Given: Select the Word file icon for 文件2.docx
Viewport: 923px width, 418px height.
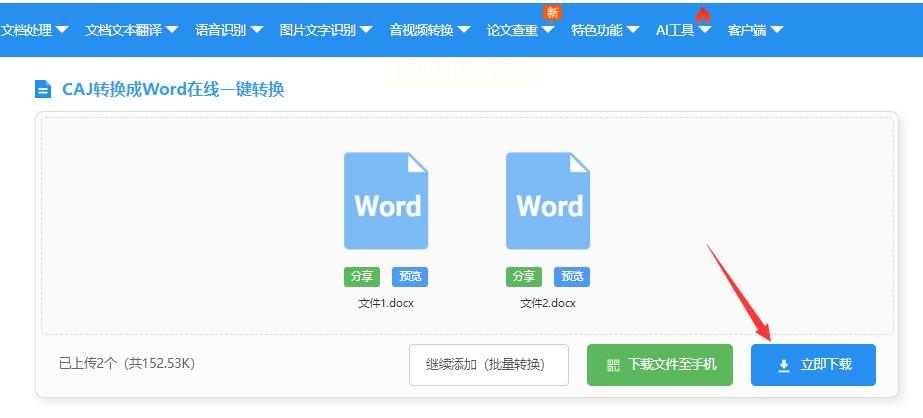Looking at the screenshot, I should pos(548,201).
